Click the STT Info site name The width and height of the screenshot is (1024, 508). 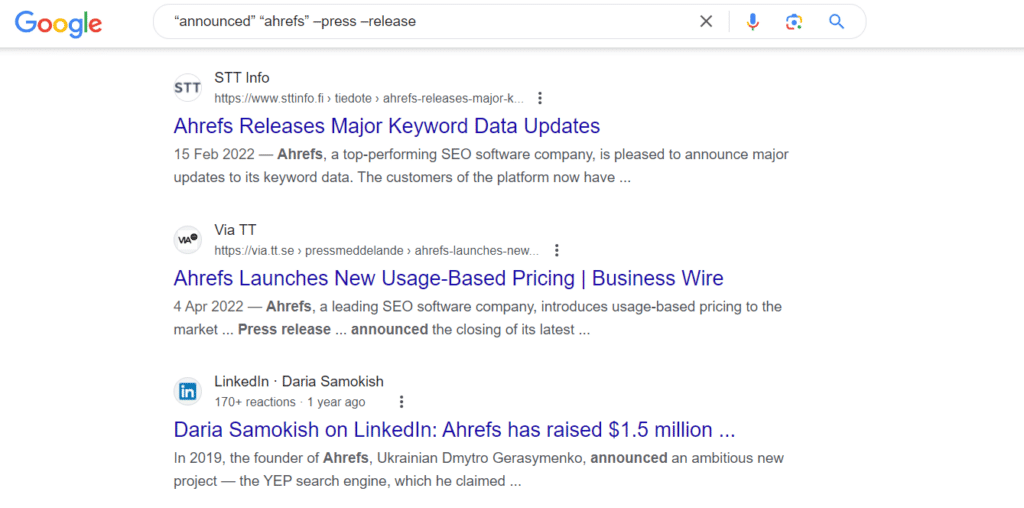point(242,78)
